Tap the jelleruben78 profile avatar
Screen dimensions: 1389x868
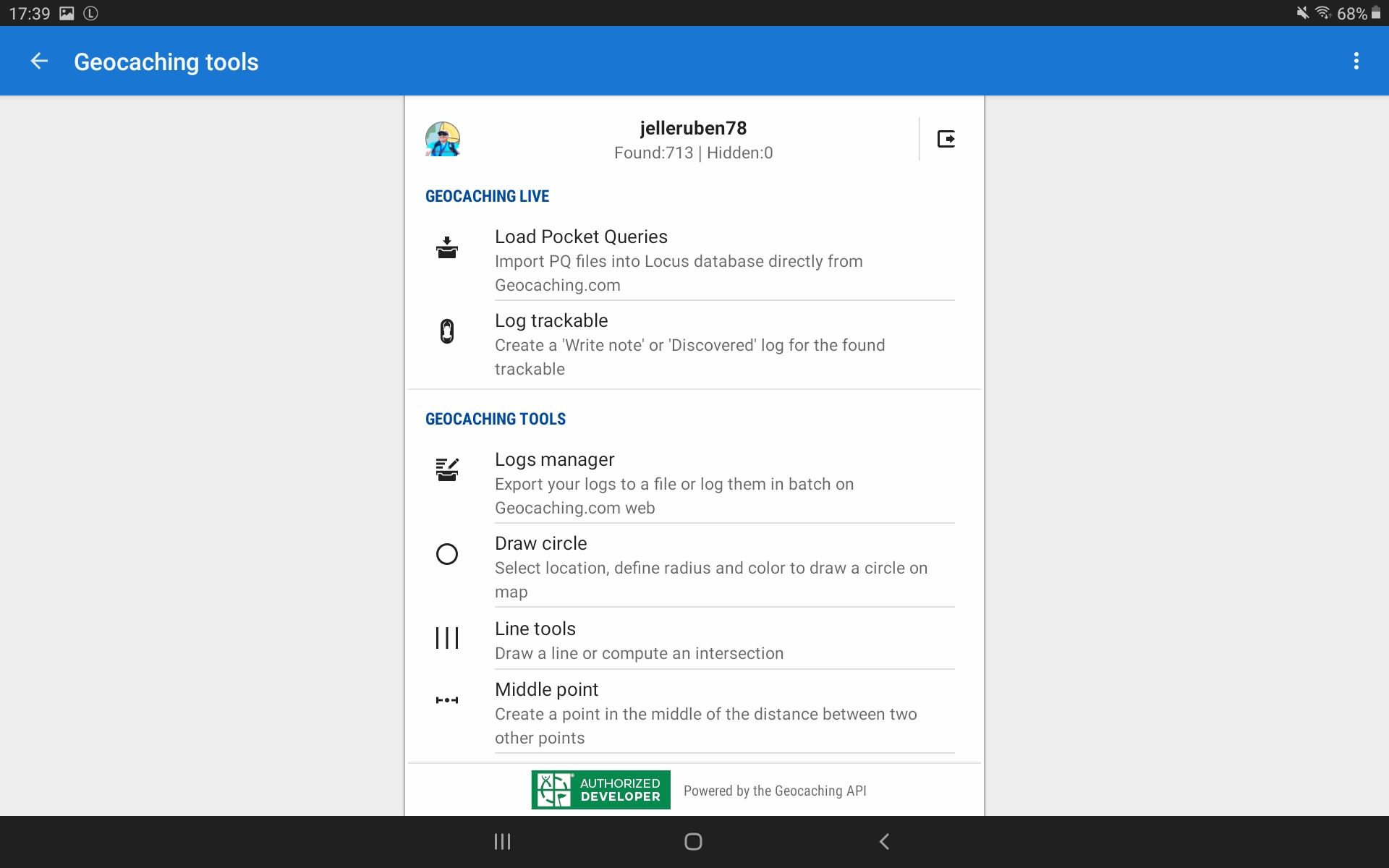click(x=443, y=139)
